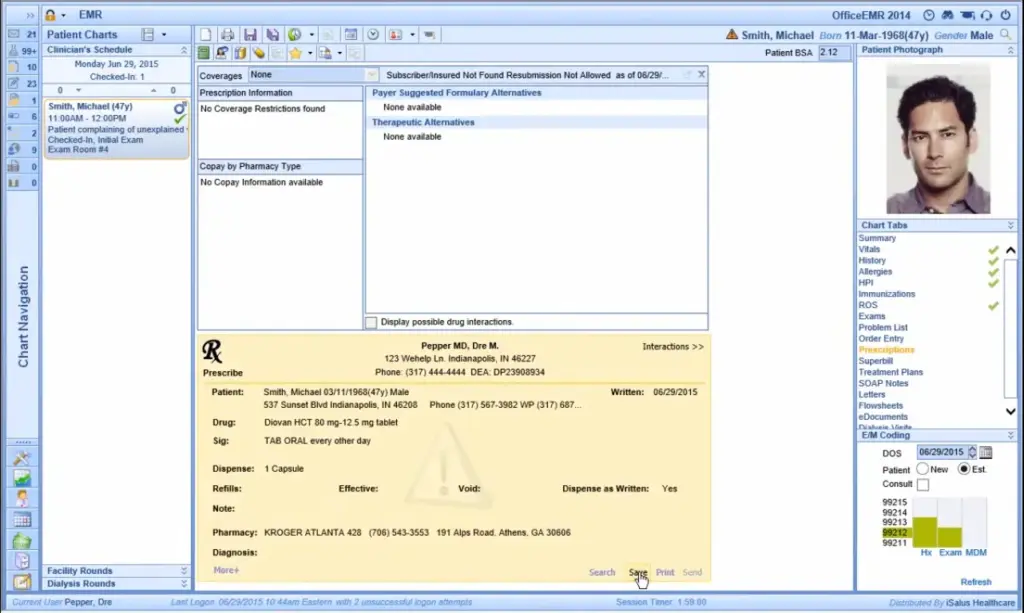This screenshot has width=1024, height=613.
Task: Open the dropdown arrow beside the star icon
Action: point(310,54)
